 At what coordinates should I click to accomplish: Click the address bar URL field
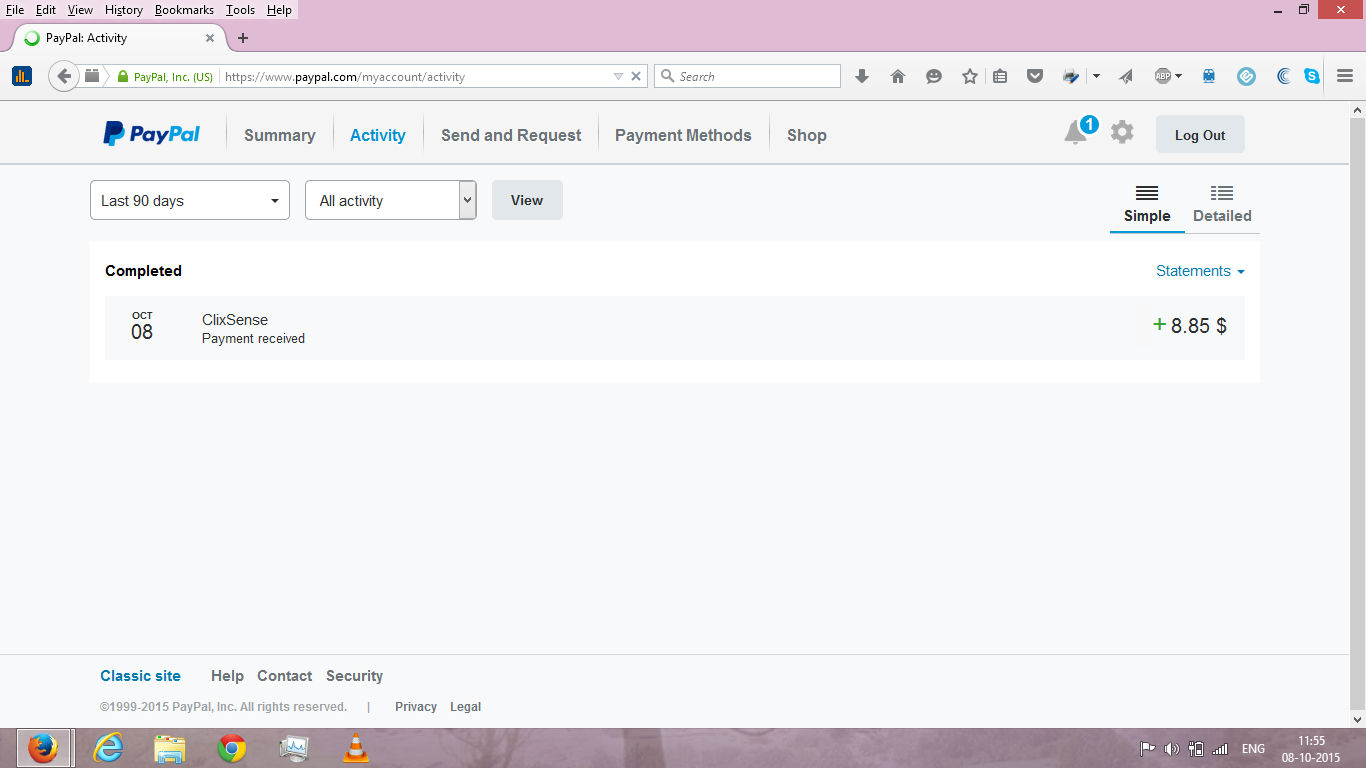(415, 76)
